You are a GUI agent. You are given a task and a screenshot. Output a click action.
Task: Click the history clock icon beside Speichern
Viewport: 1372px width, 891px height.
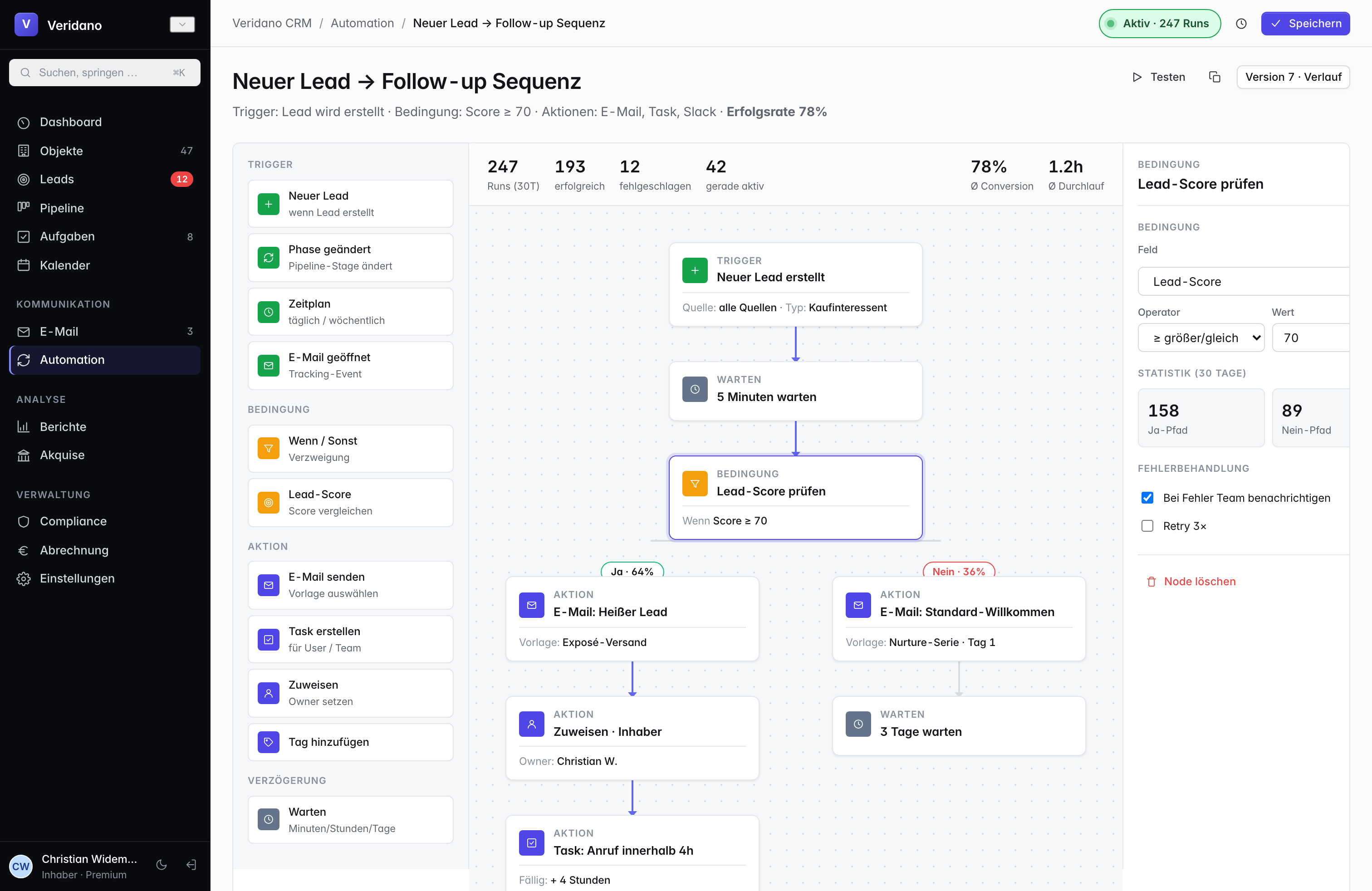[x=1240, y=24]
